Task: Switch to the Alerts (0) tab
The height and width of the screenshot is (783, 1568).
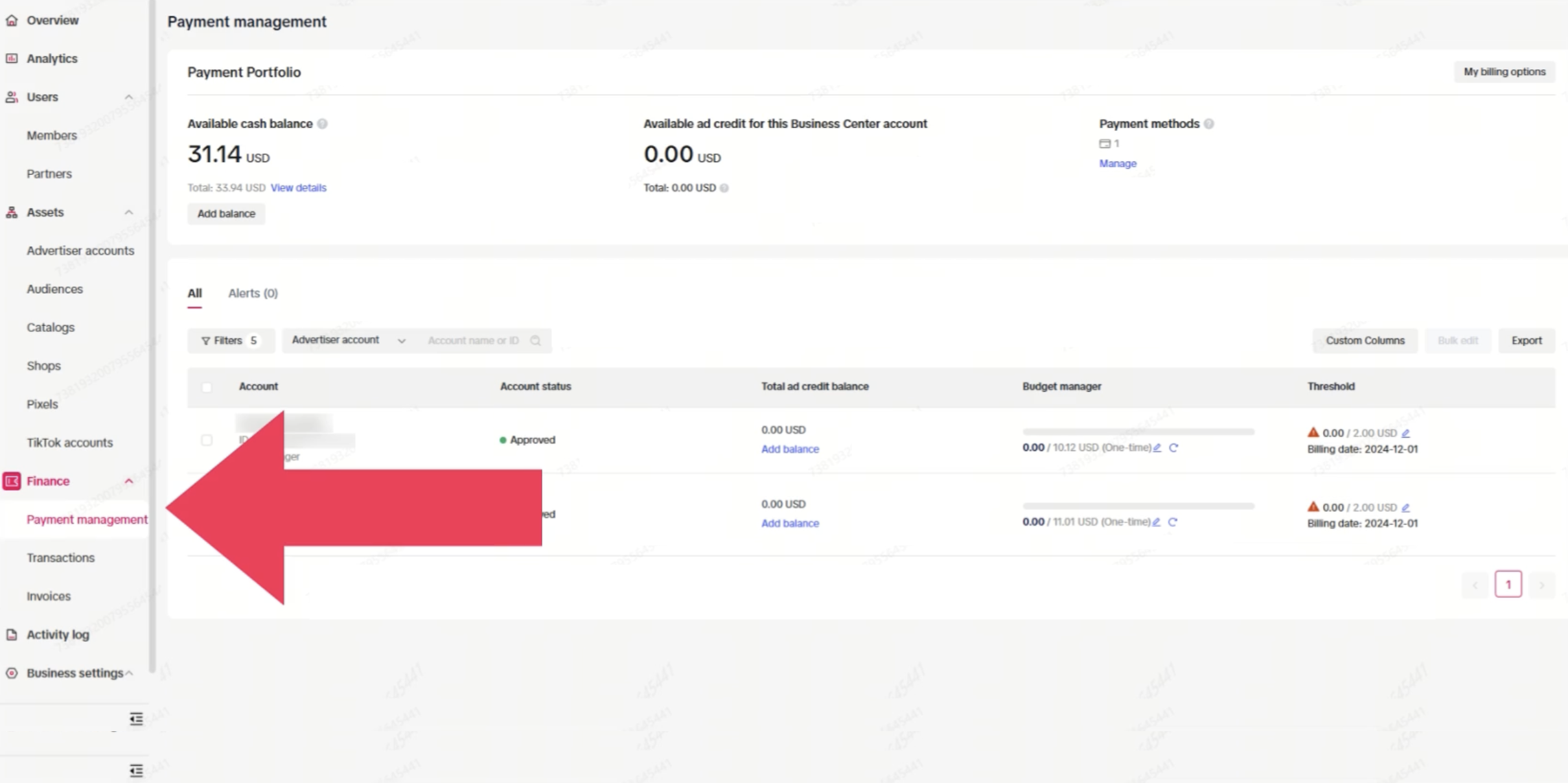Action: [x=253, y=293]
